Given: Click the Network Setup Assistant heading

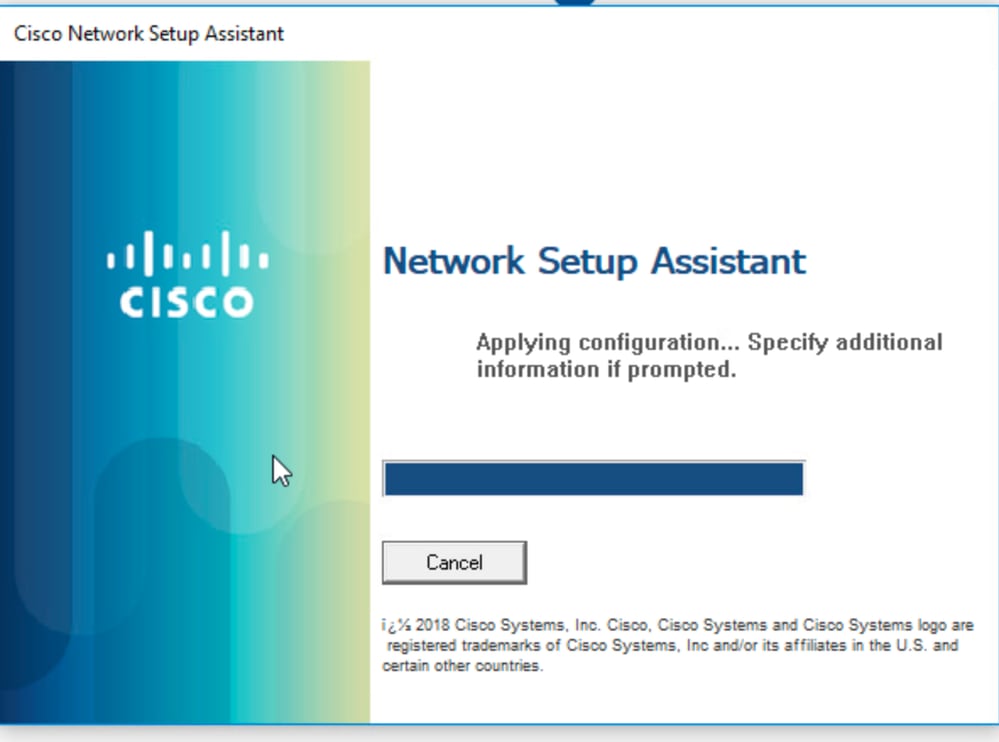Looking at the screenshot, I should [x=594, y=261].
